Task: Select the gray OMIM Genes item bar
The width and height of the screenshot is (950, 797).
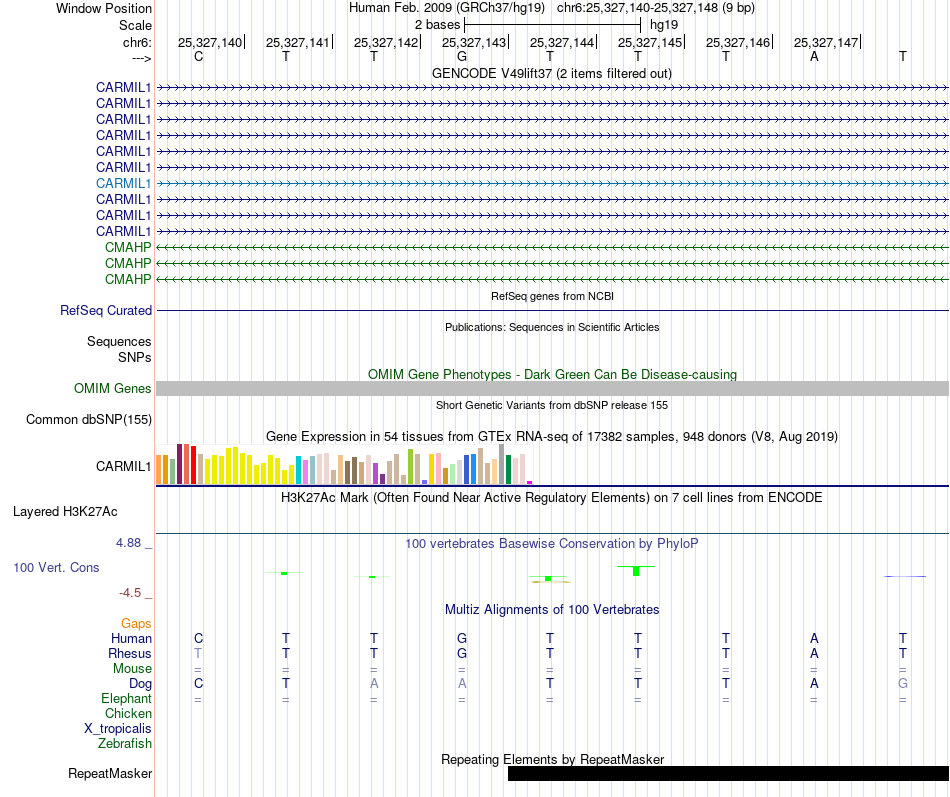Action: coord(552,388)
